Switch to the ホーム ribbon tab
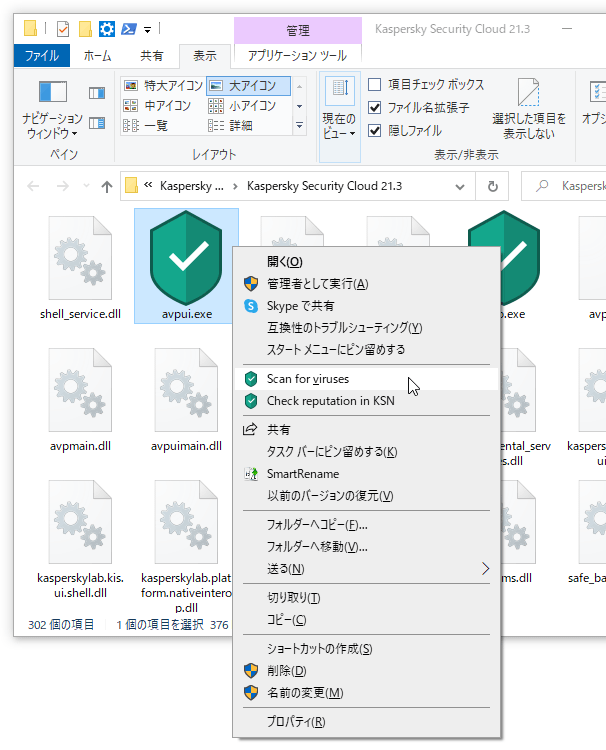Image resolution: width=606 pixels, height=750 pixels. 97,56
